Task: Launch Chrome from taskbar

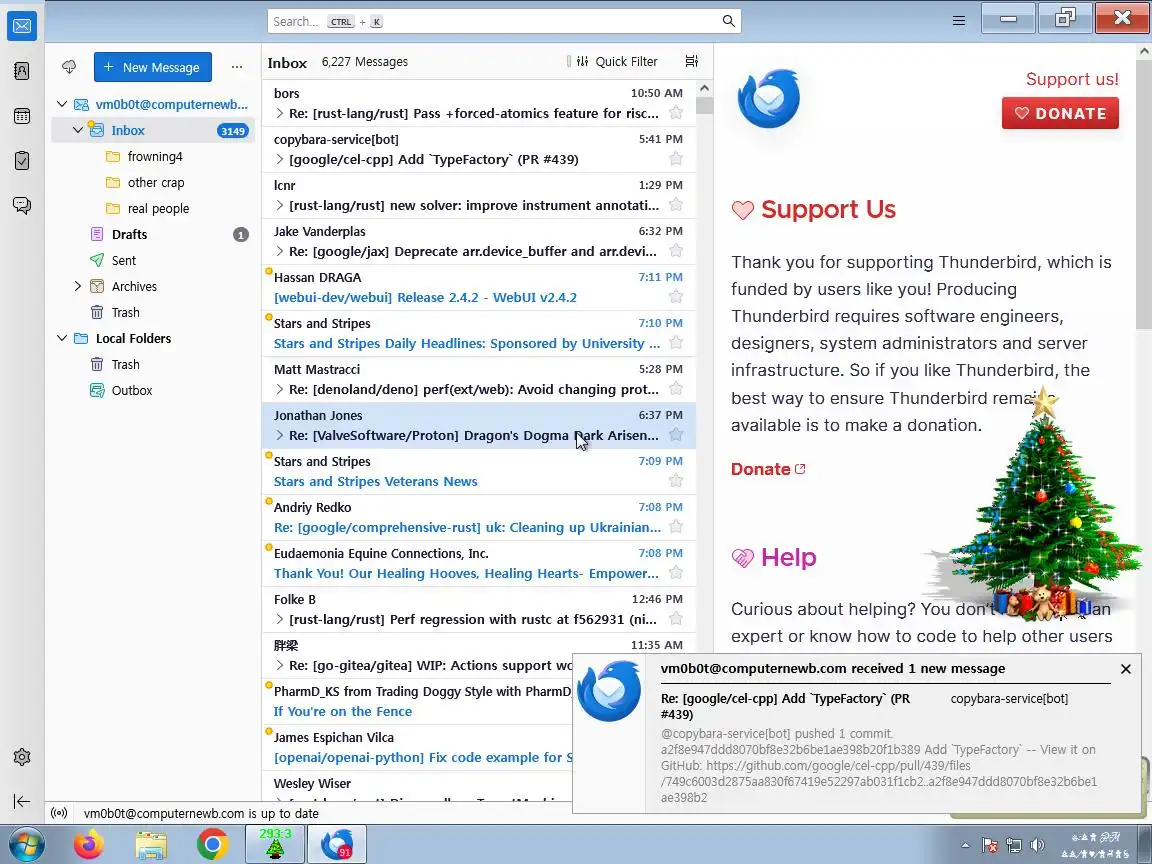Action: point(212,845)
